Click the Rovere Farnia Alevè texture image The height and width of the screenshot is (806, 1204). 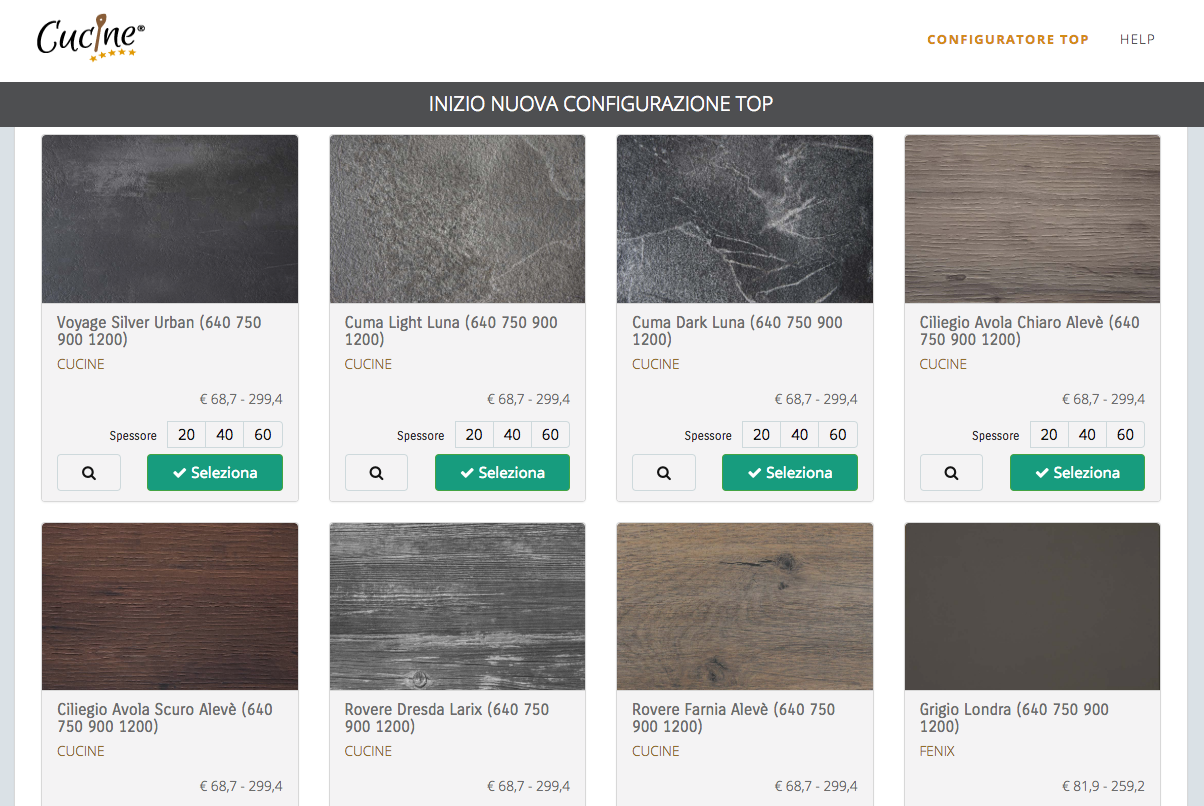[x=745, y=606]
